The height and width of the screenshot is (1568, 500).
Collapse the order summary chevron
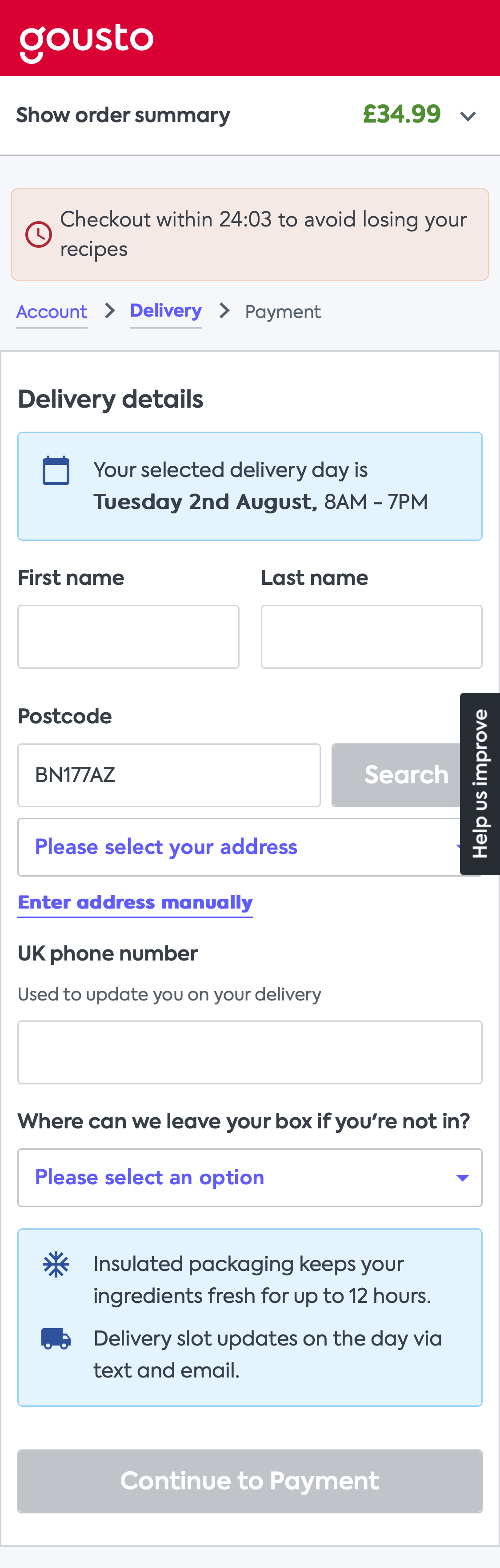[467, 115]
